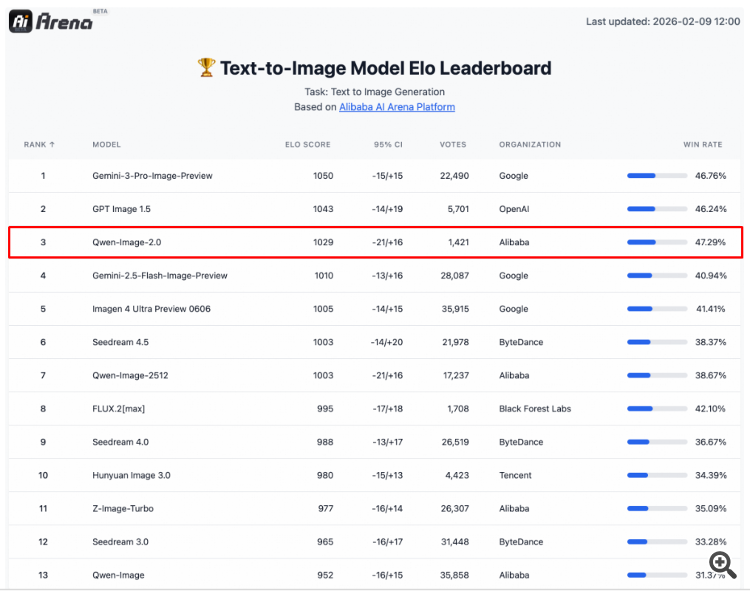Viewport: 750px width, 591px height.
Task: Click the FLUX.2[max] win rate bar
Action: coord(656,409)
